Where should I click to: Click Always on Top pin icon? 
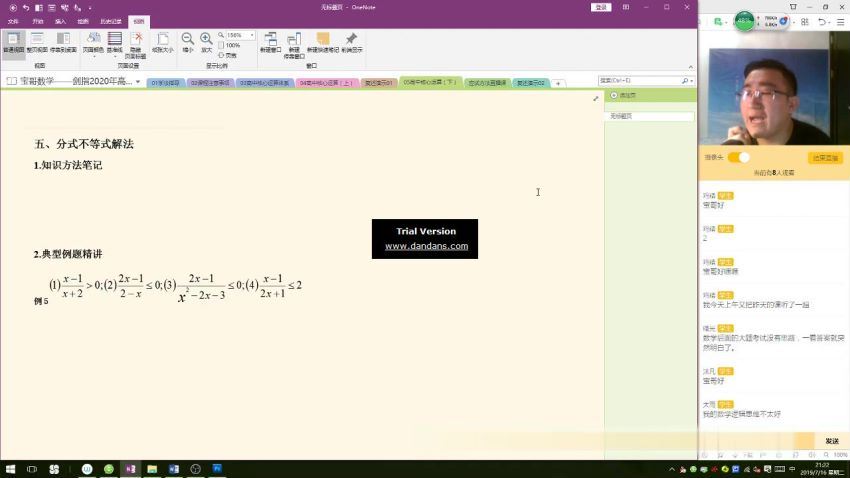[x=351, y=42]
